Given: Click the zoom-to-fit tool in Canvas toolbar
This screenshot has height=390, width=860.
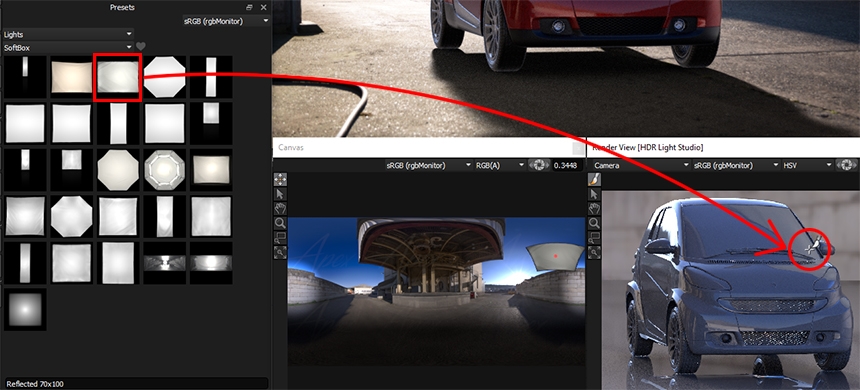Looking at the screenshot, I should click(280, 252).
